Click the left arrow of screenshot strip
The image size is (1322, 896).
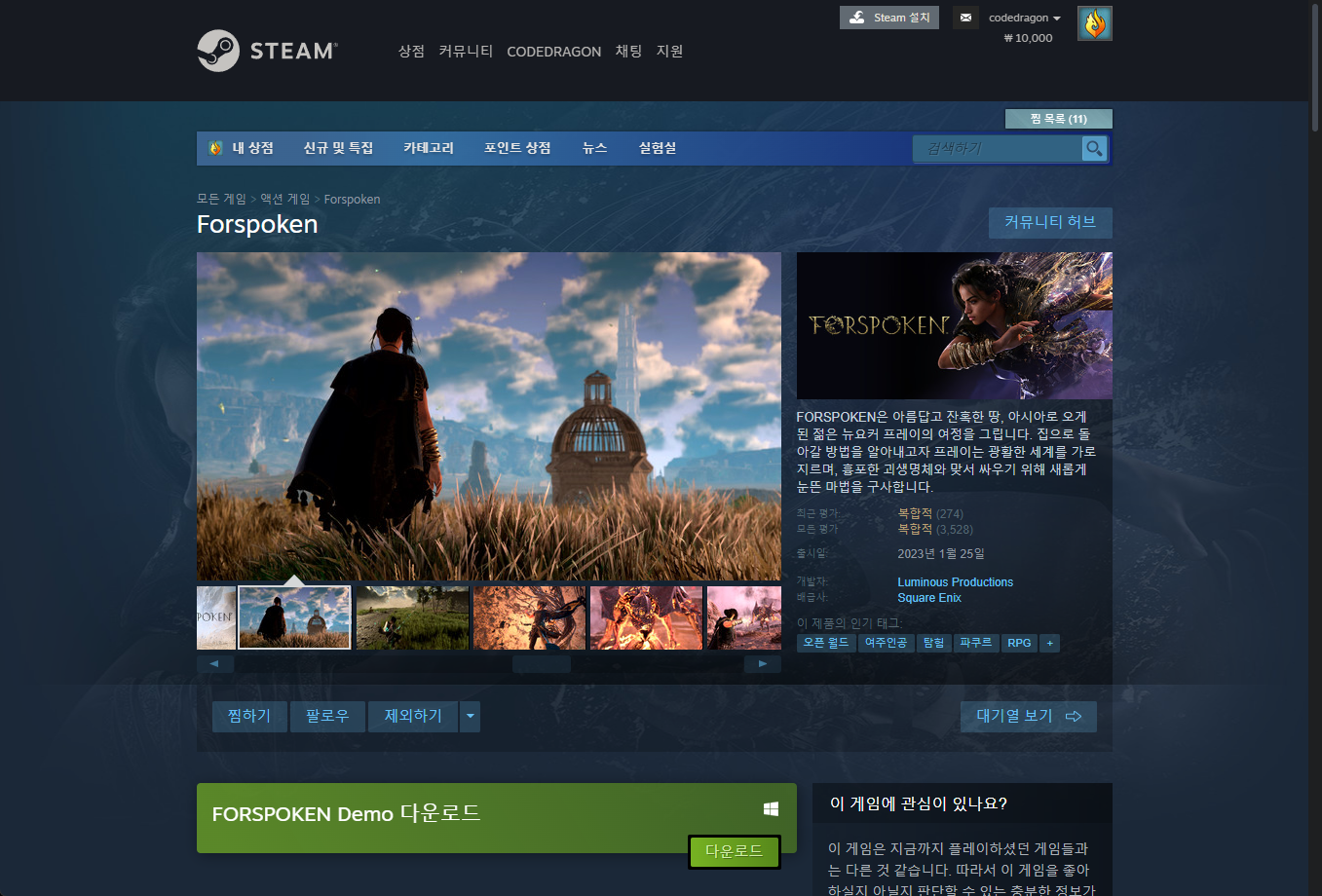pos(215,664)
